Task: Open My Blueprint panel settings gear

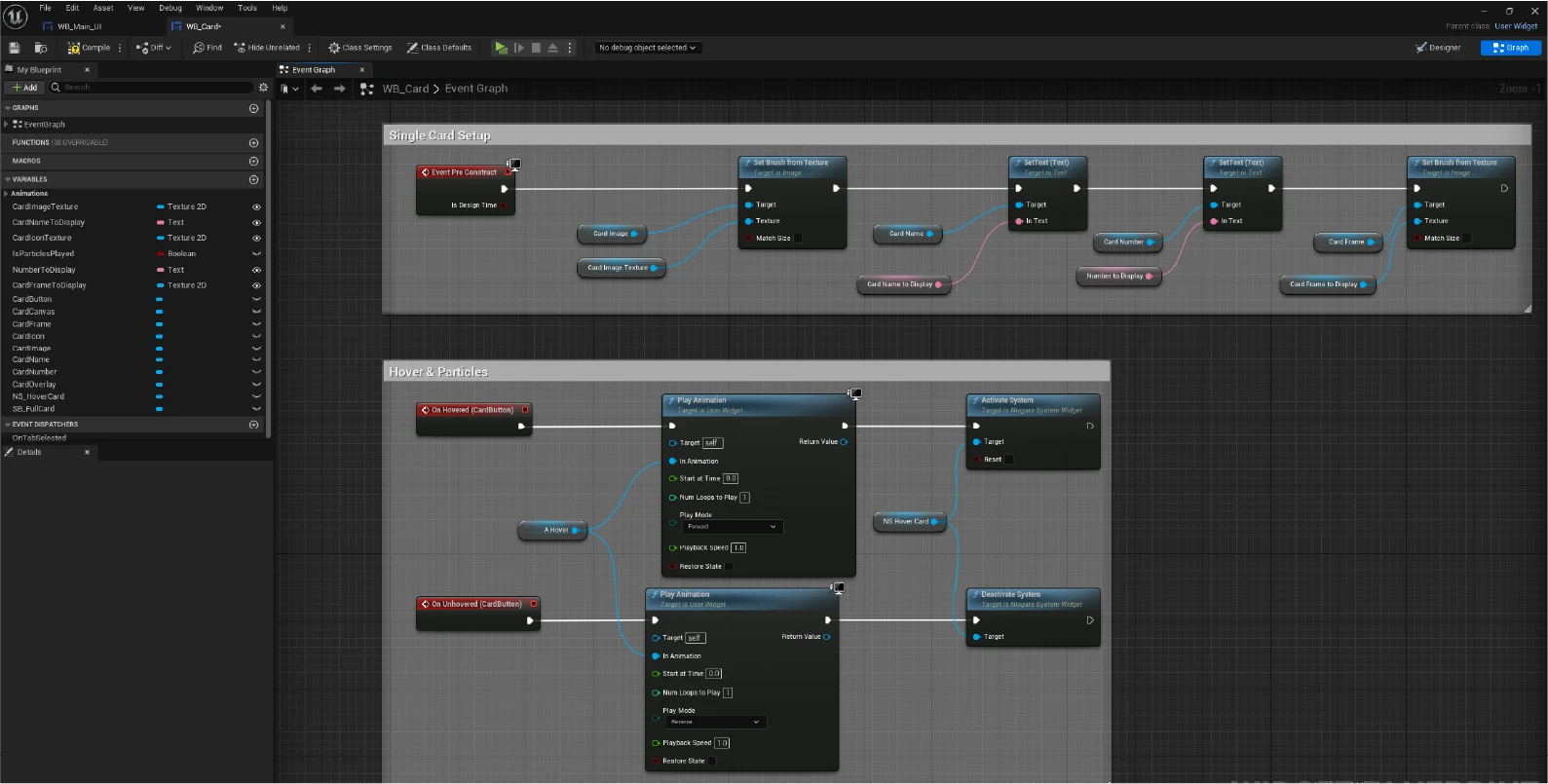Action: tap(263, 88)
